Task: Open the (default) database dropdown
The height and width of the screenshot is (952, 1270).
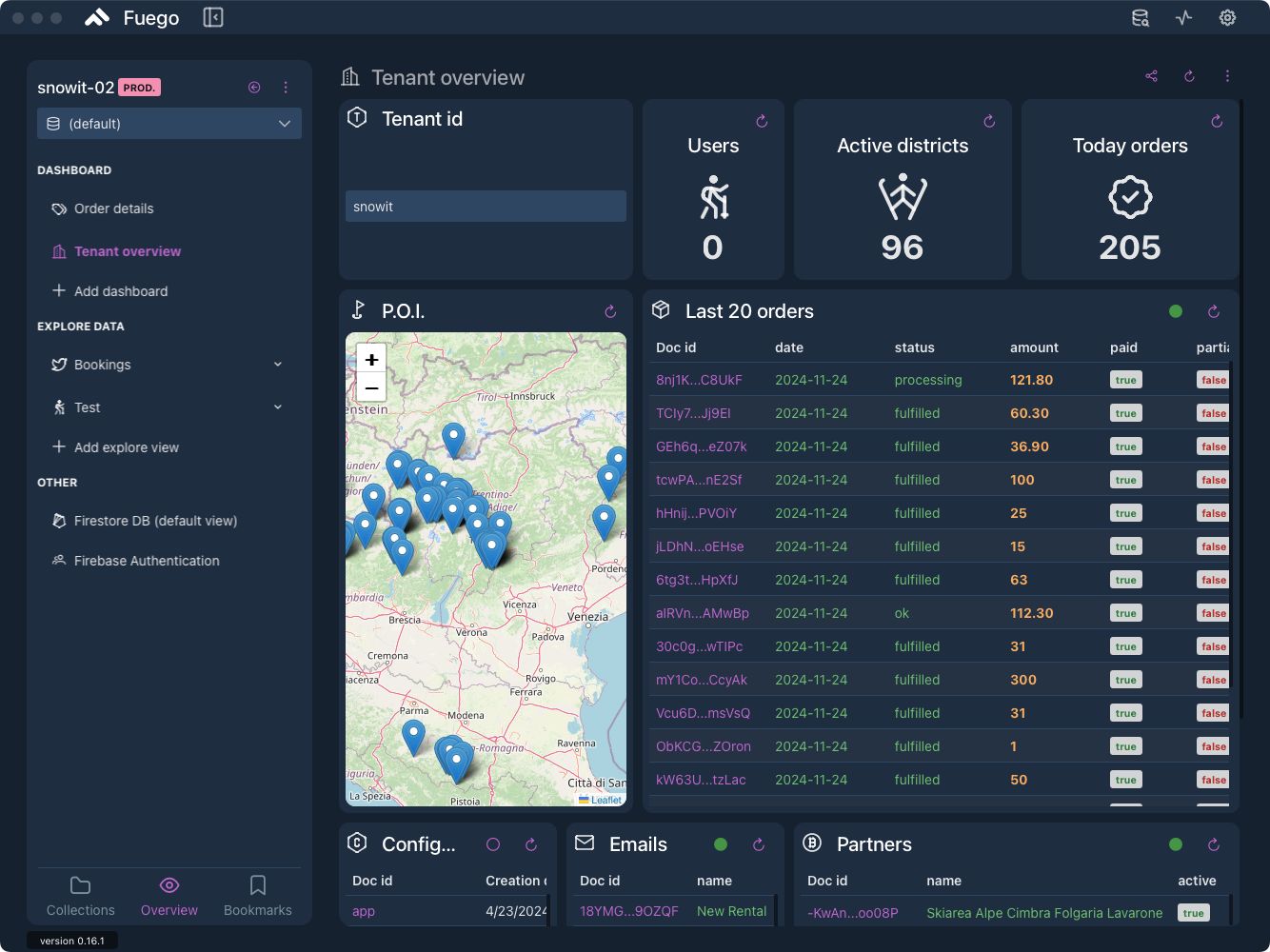Action: click(169, 123)
